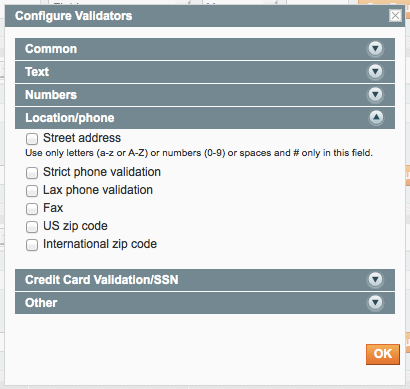Click the down-arrow icon on Other header
Viewport: 410px width, 389px height.
coord(375,302)
